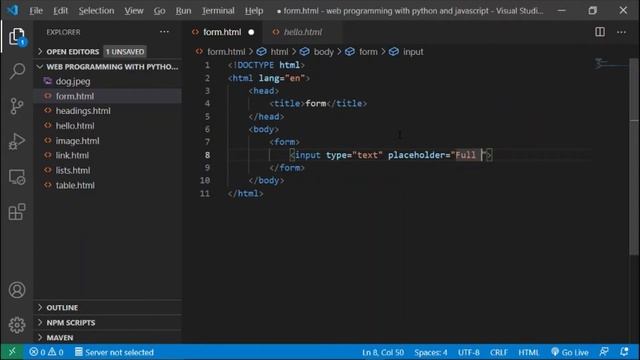Image resolution: width=640 pixels, height=360 pixels.
Task: Open hello.html from the file list
Action: click(x=75, y=126)
